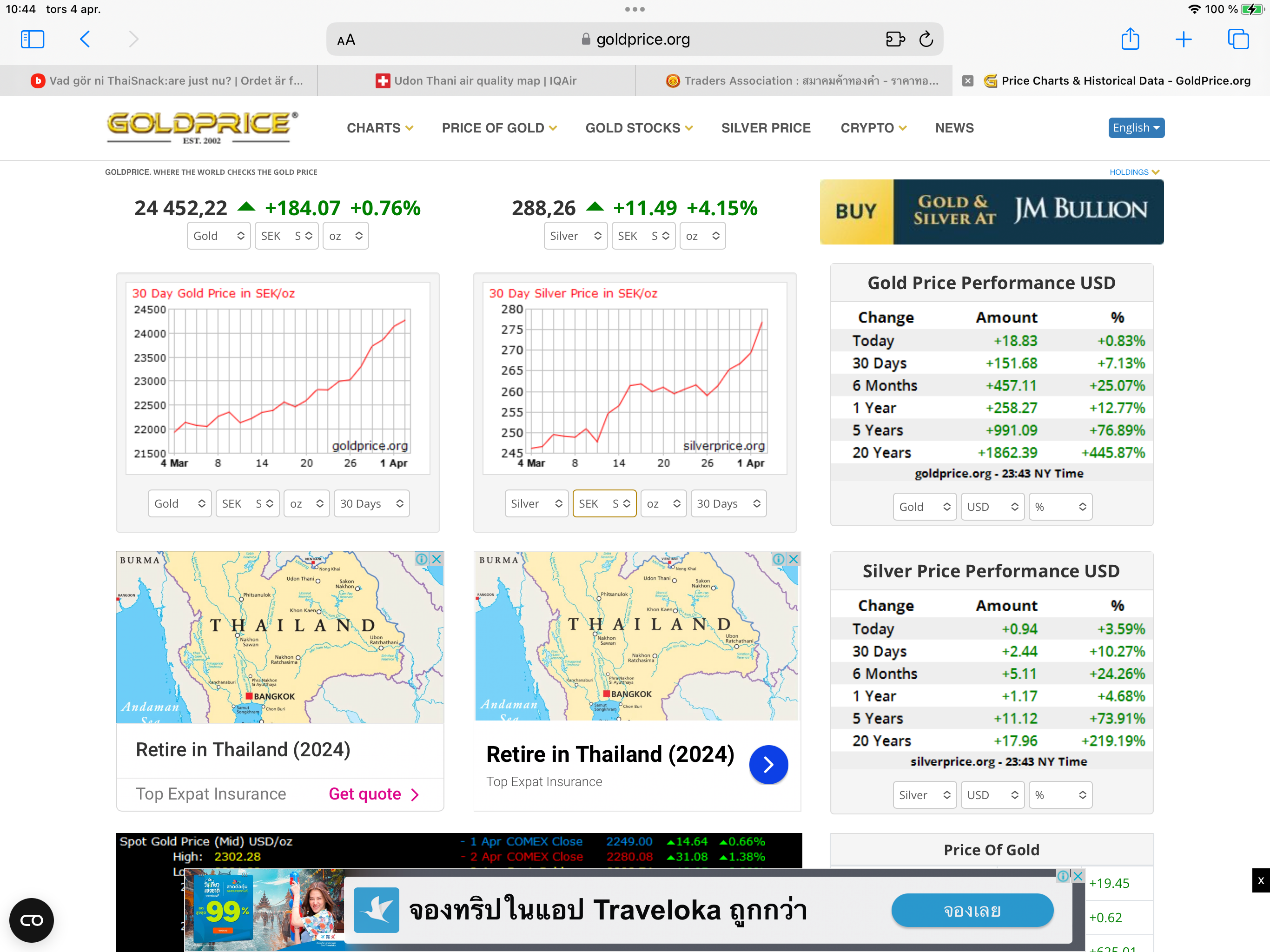Switch to Udon Thani air quality tab
1270x952 pixels.
click(476, 80)
